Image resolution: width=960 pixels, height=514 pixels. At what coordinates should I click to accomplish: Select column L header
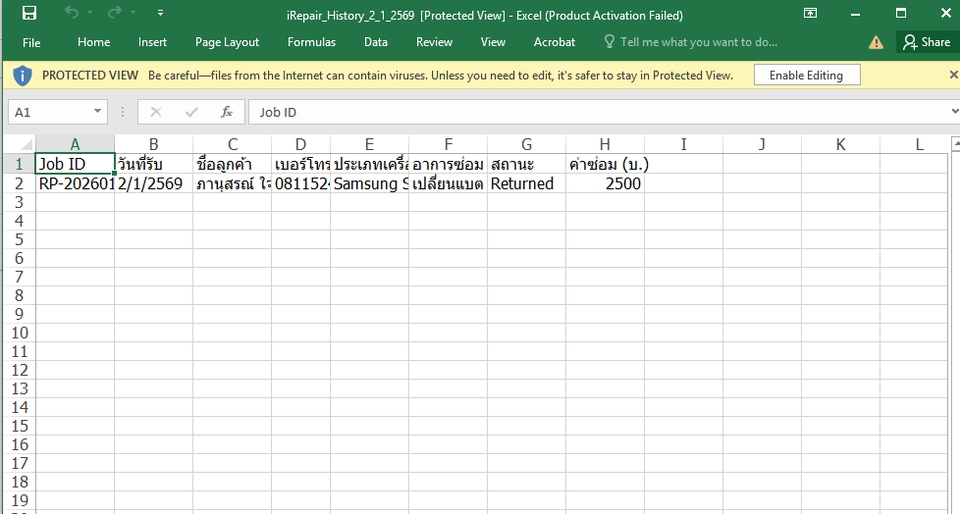[919, 144]
